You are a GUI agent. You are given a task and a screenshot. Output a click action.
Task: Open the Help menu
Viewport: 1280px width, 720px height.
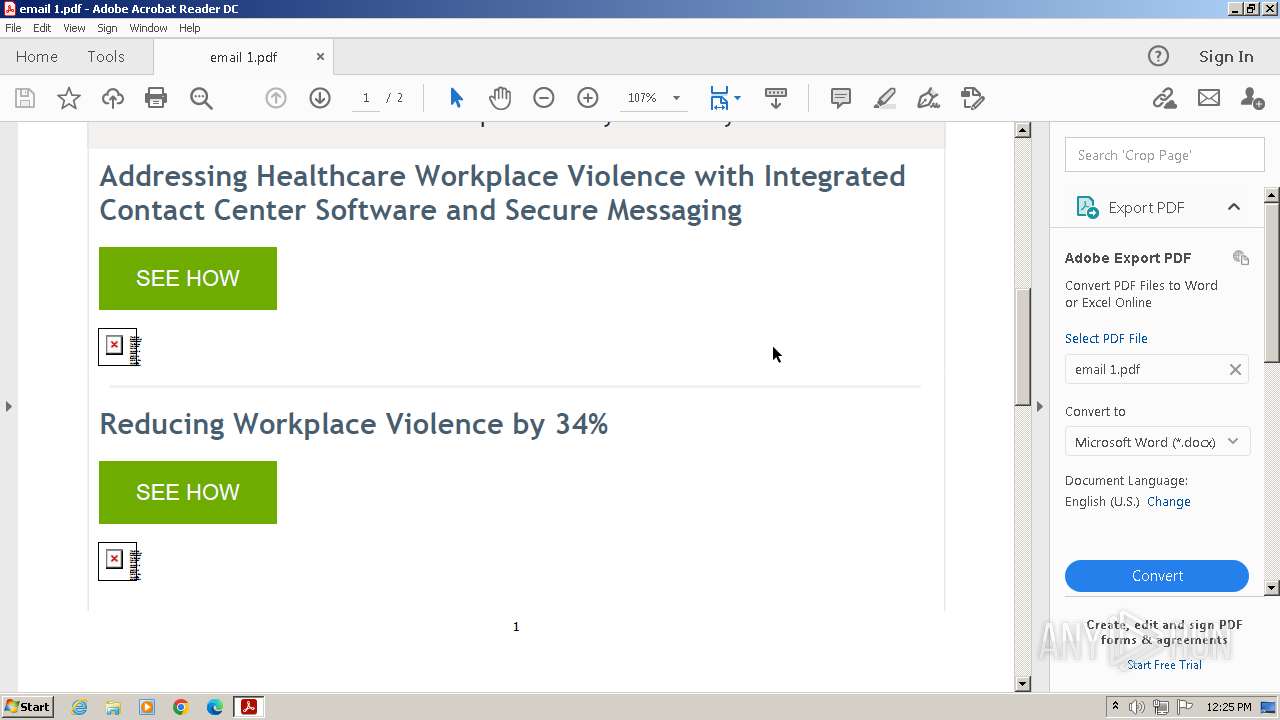coord(190,28)
